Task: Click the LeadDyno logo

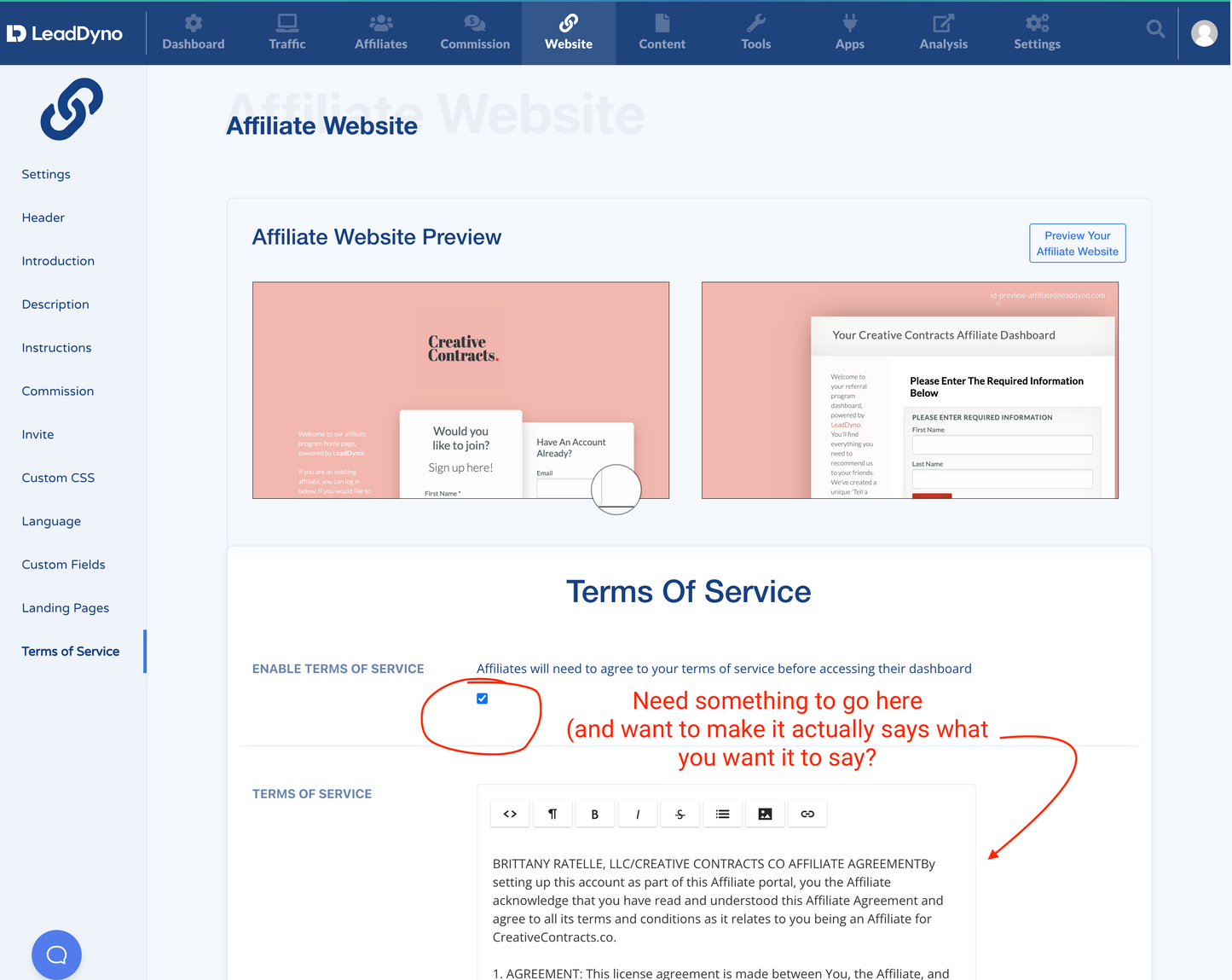Action: tap(65, 33)
